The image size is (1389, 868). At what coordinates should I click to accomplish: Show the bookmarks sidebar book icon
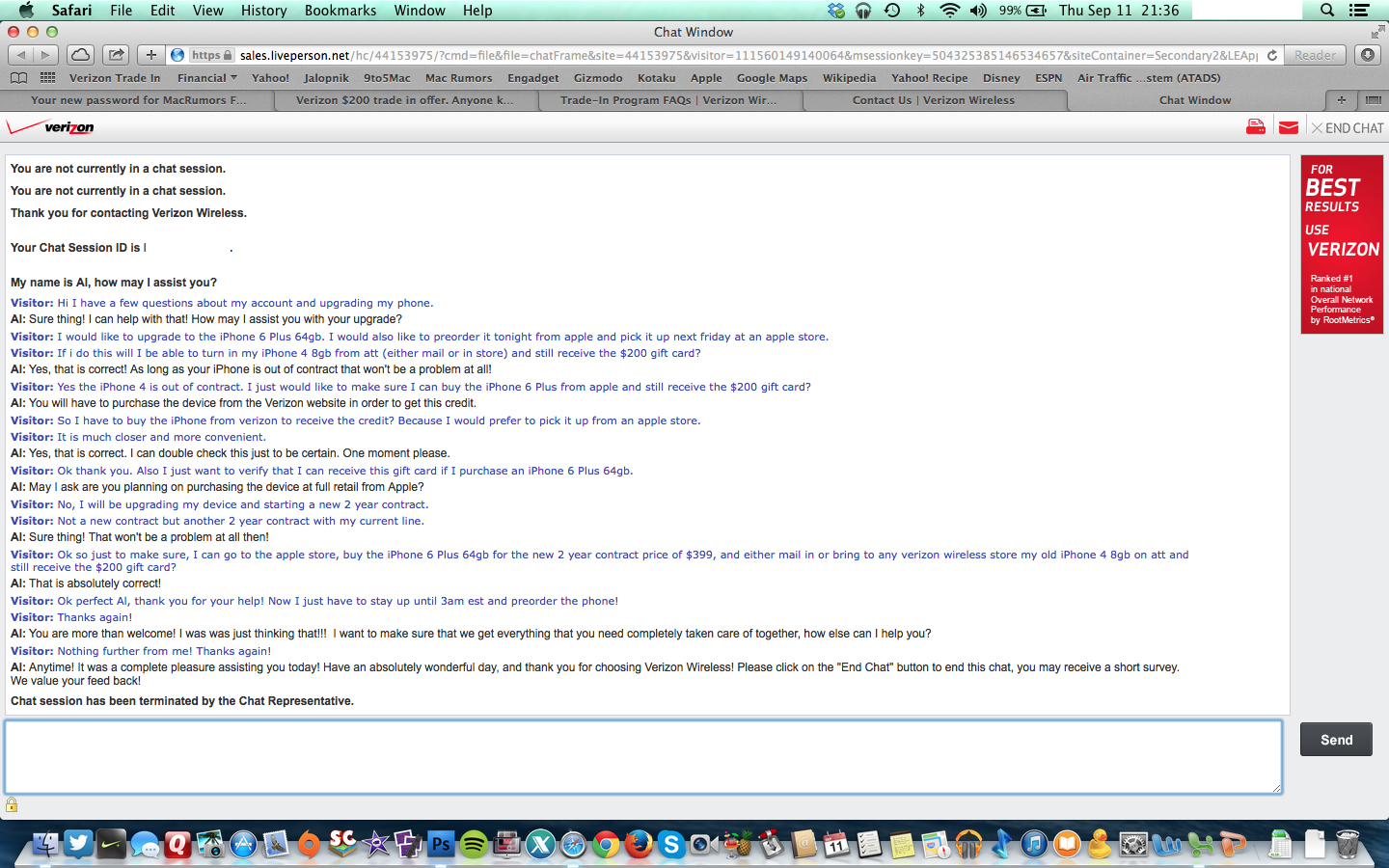pos(18,78)
